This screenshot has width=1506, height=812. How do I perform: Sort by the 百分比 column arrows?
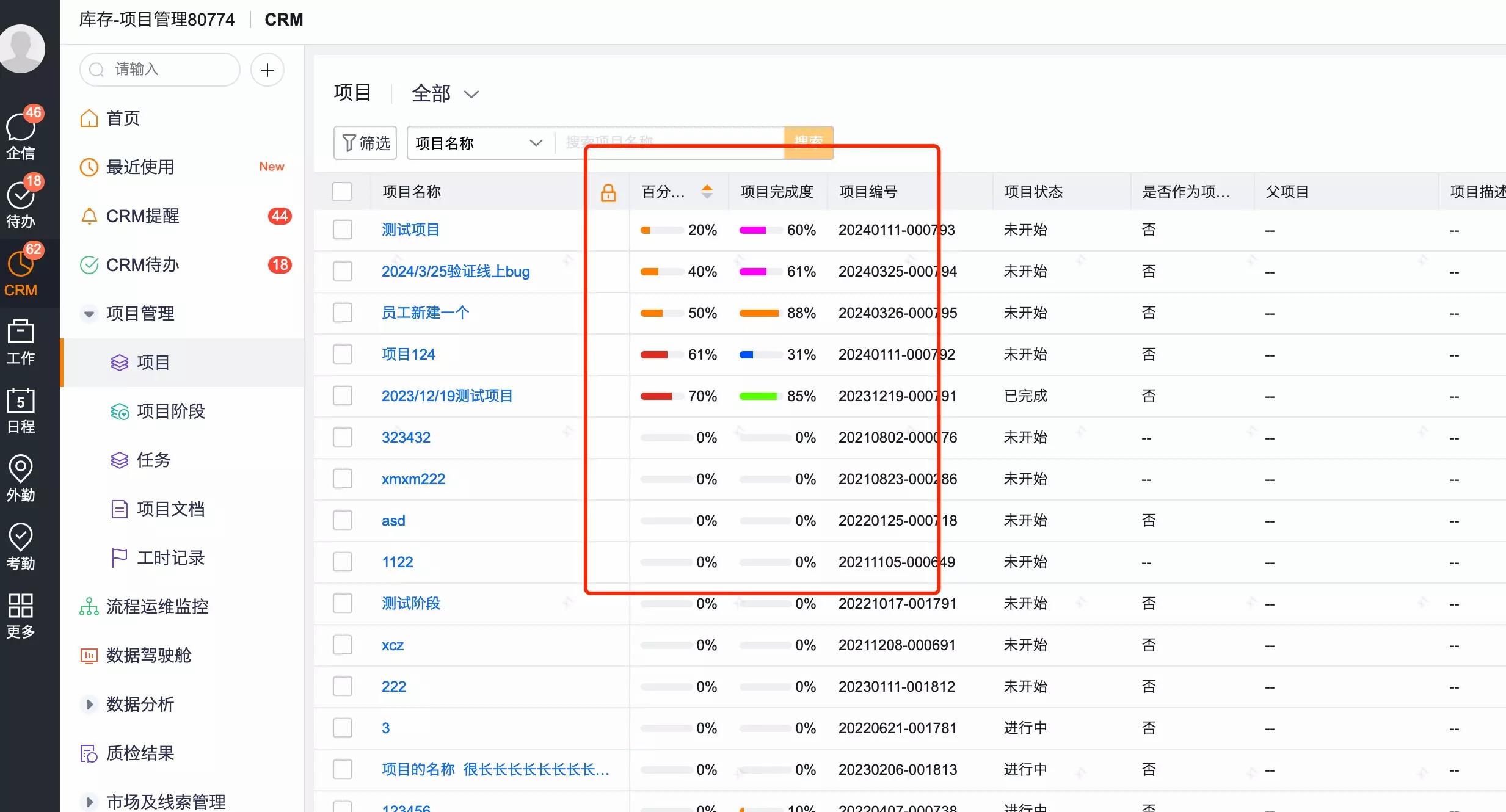707,191
